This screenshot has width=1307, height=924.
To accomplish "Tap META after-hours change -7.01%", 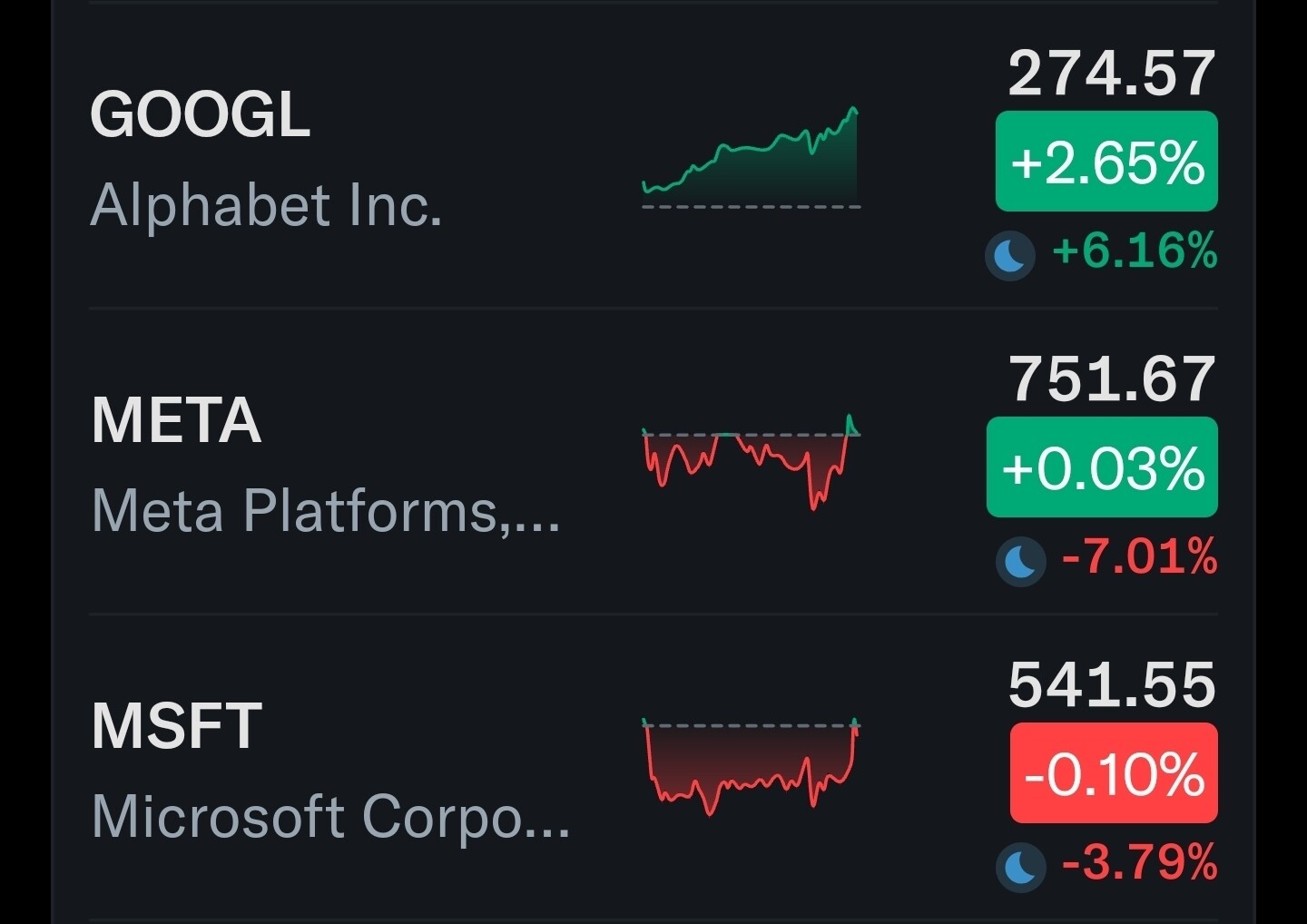I will 1139,557.
